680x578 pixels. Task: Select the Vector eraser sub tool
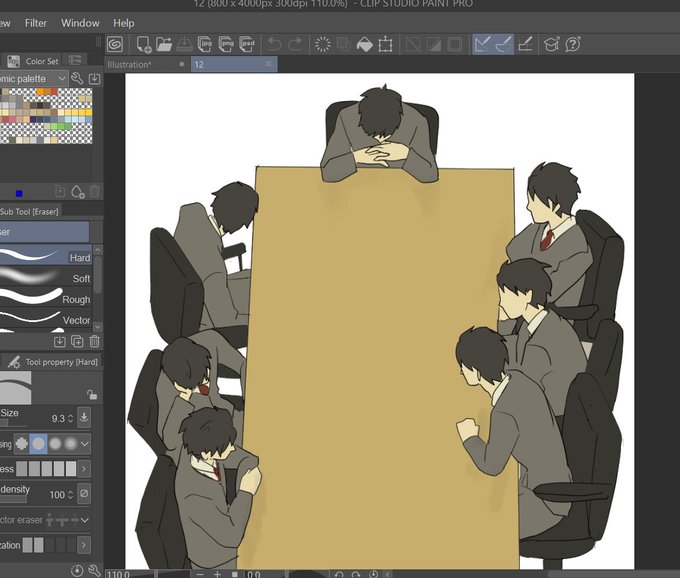click(46, 319)
